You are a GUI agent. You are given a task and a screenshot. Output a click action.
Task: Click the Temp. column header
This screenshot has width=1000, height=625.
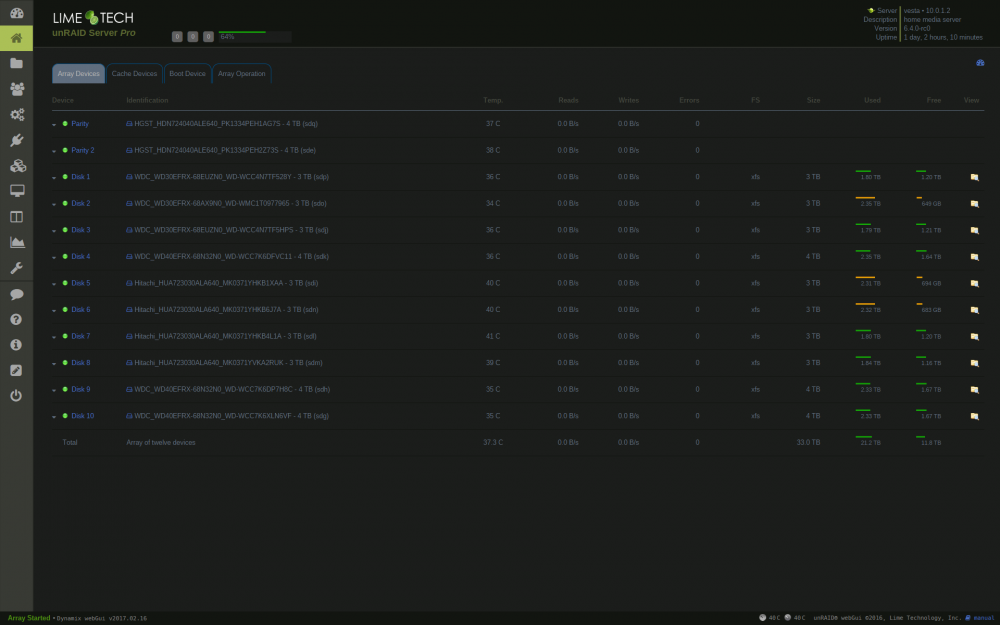pyautogui.click(x=493, y=100)
